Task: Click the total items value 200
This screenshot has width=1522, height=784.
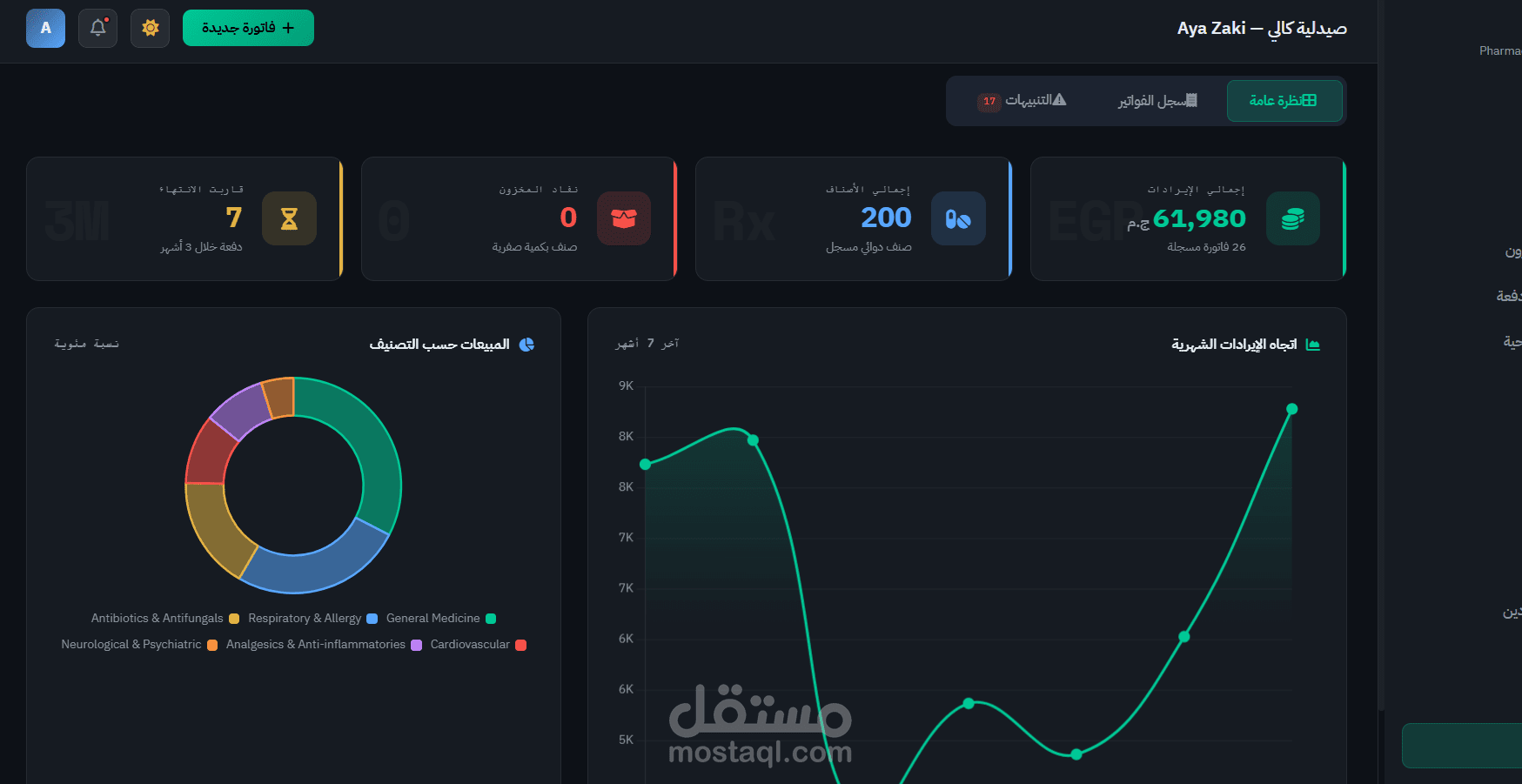Action: 886,218
